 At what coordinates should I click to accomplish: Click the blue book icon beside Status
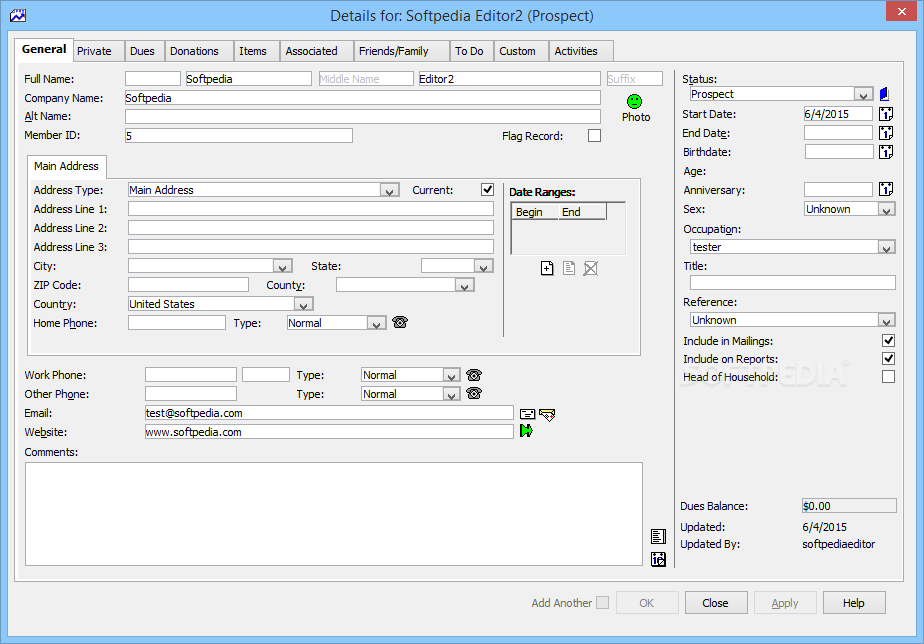point(884,94)
